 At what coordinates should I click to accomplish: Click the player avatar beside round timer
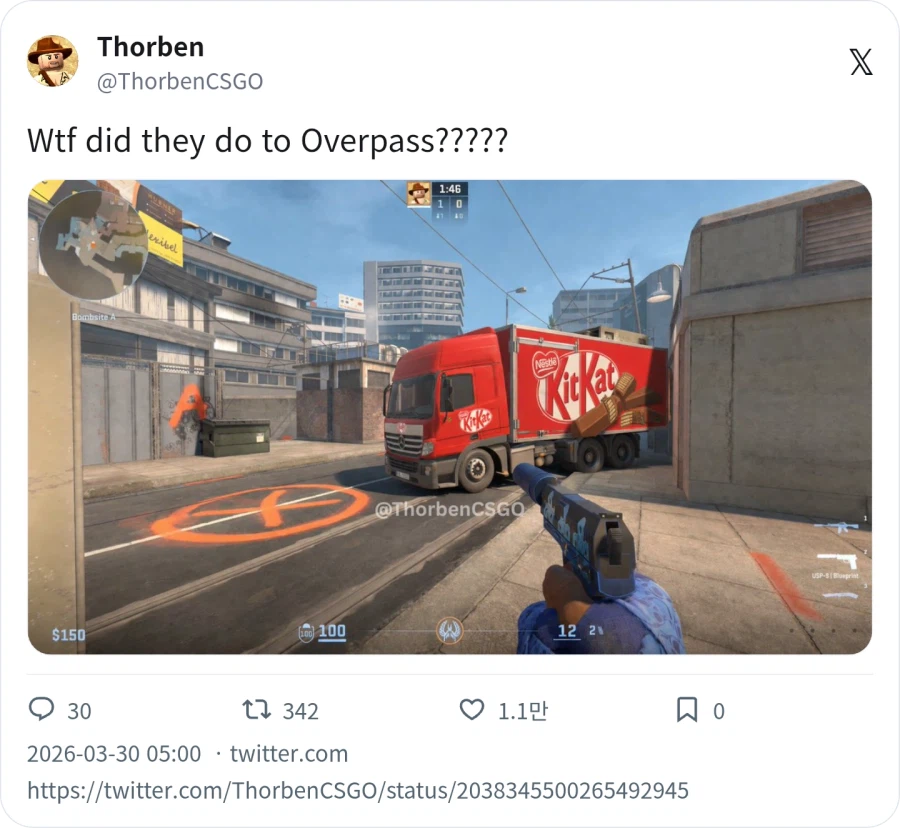pyautogui.click(x=418, y=194)
